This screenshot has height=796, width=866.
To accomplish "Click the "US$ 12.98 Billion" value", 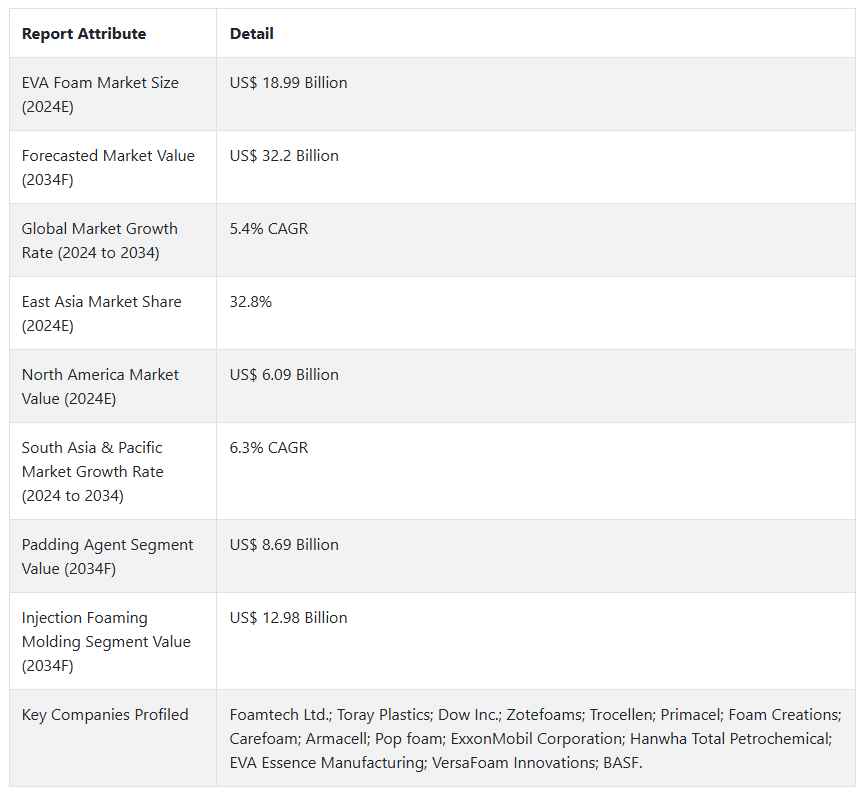I will tap(289, 618).
